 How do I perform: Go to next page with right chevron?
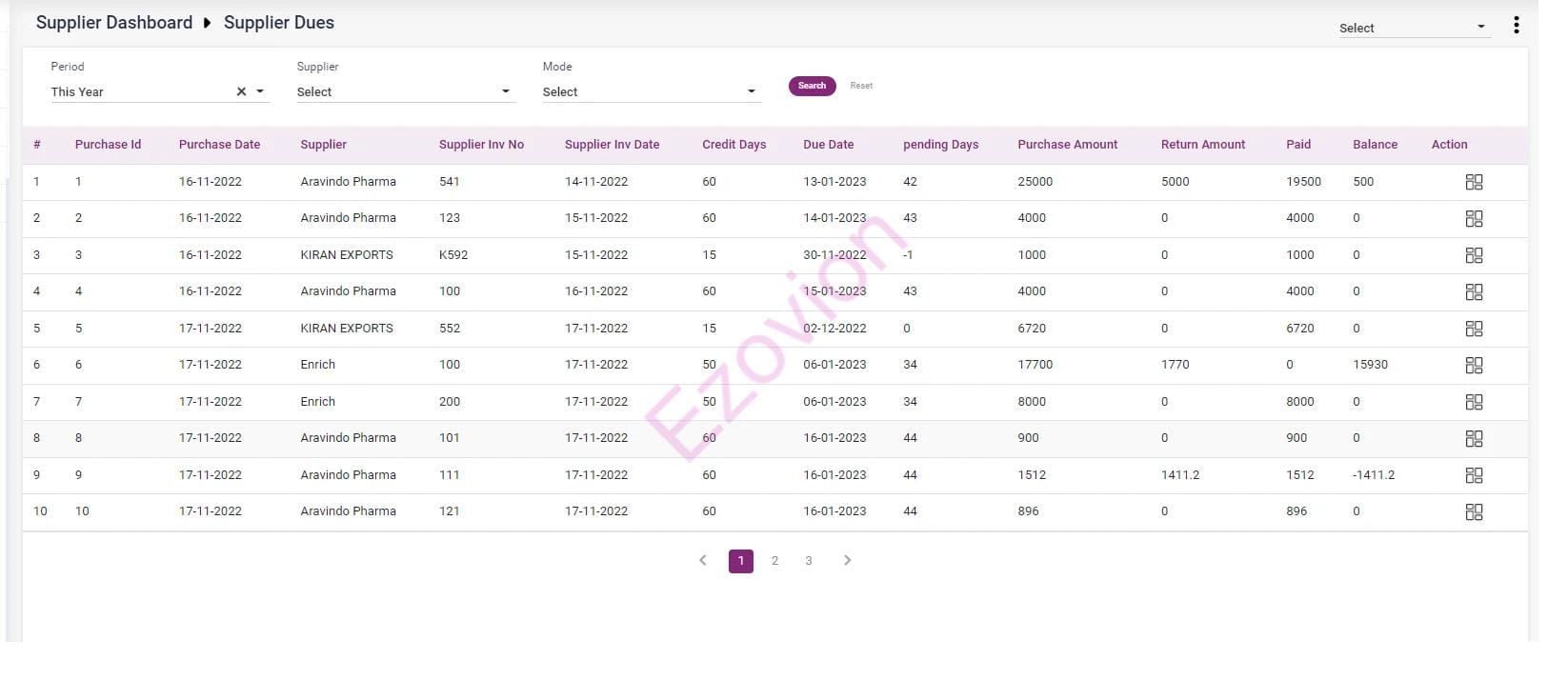(847, 561)
